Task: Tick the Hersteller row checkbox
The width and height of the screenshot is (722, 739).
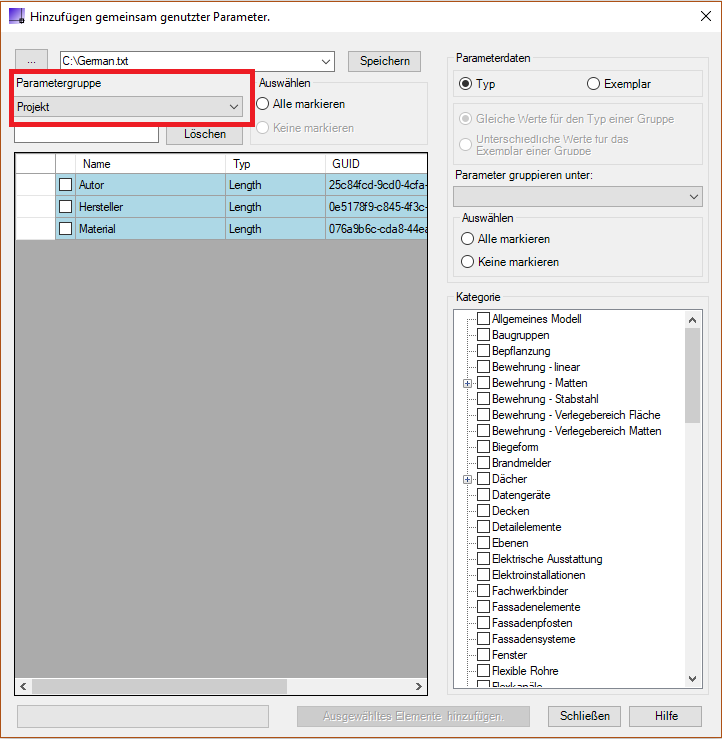Action: [x=66, y=207]
